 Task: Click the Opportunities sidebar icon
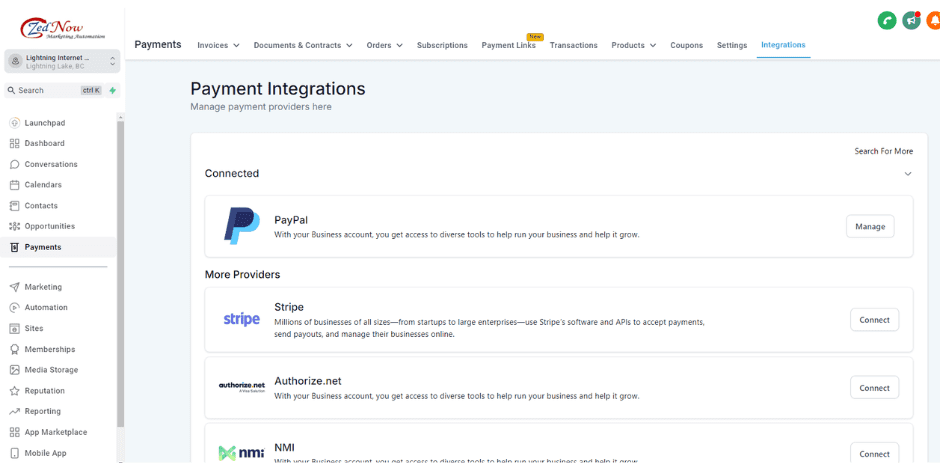[x=15, y=226]
